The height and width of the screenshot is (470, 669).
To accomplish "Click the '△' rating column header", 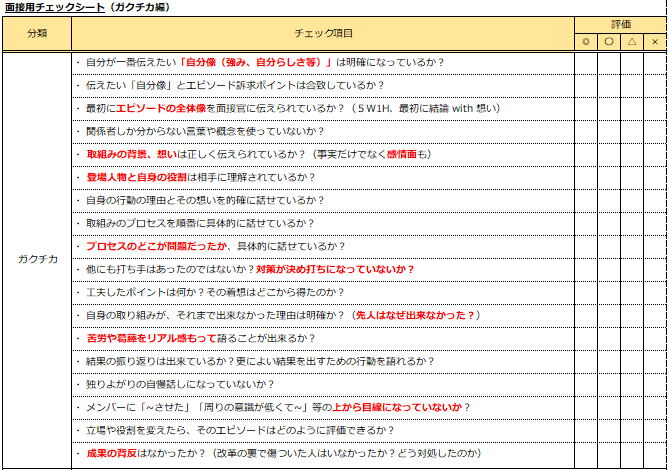I will 632,42.
